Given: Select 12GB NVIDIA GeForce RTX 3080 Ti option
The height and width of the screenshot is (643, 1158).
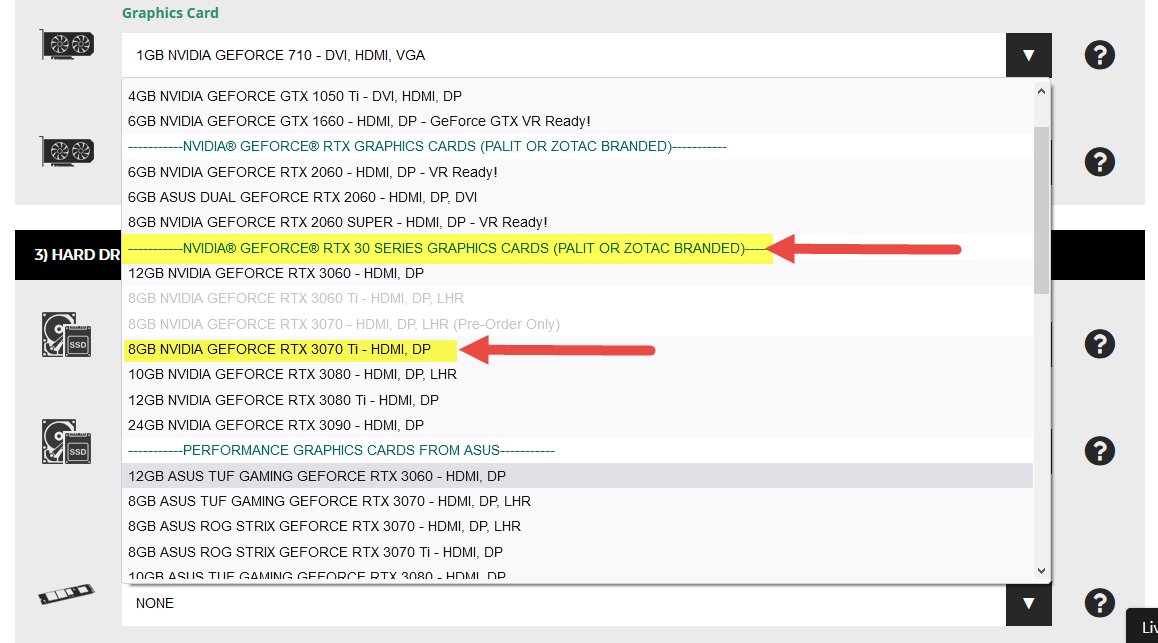Looking at the screenshot, I should click(x=578, y=400).
